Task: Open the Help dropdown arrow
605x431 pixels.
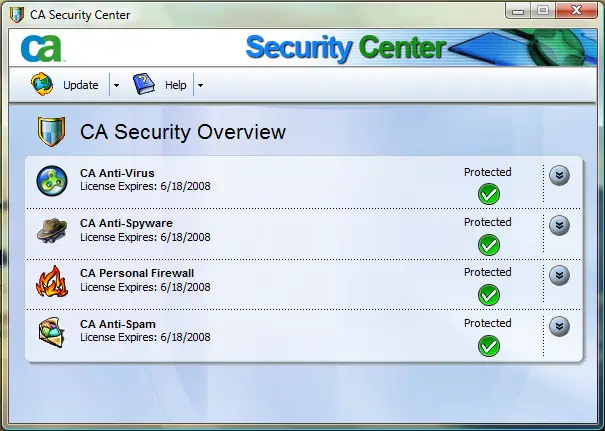Action: click(200, 85)
